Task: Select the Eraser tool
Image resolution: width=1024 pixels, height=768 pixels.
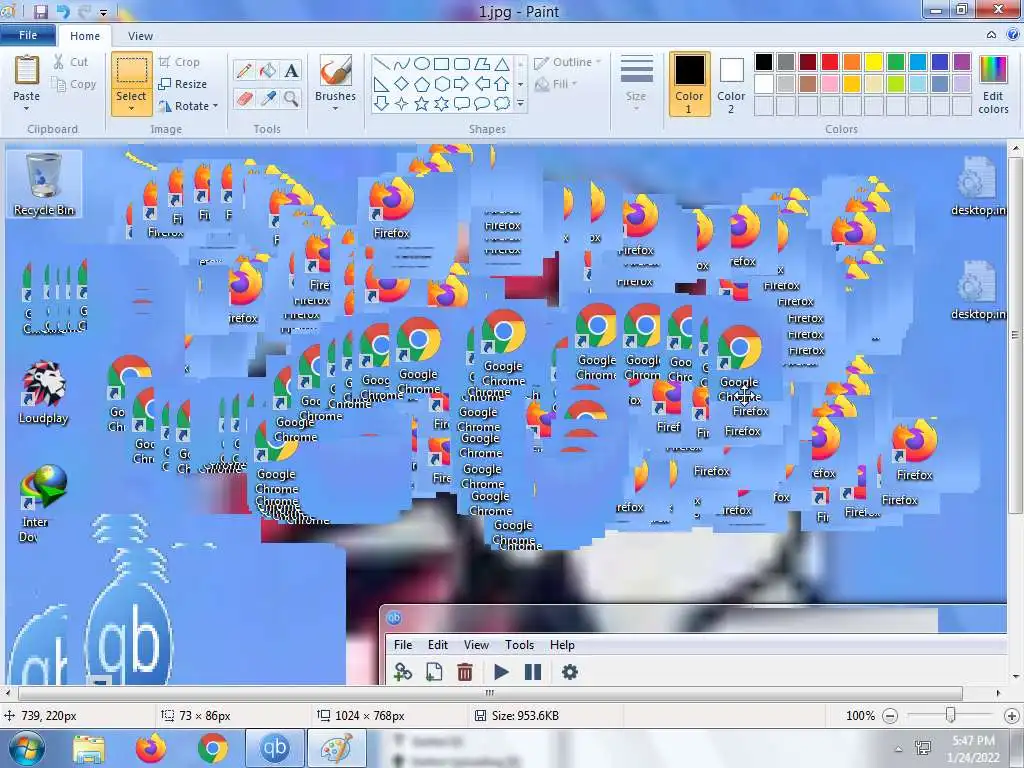Action: (244, 99)
